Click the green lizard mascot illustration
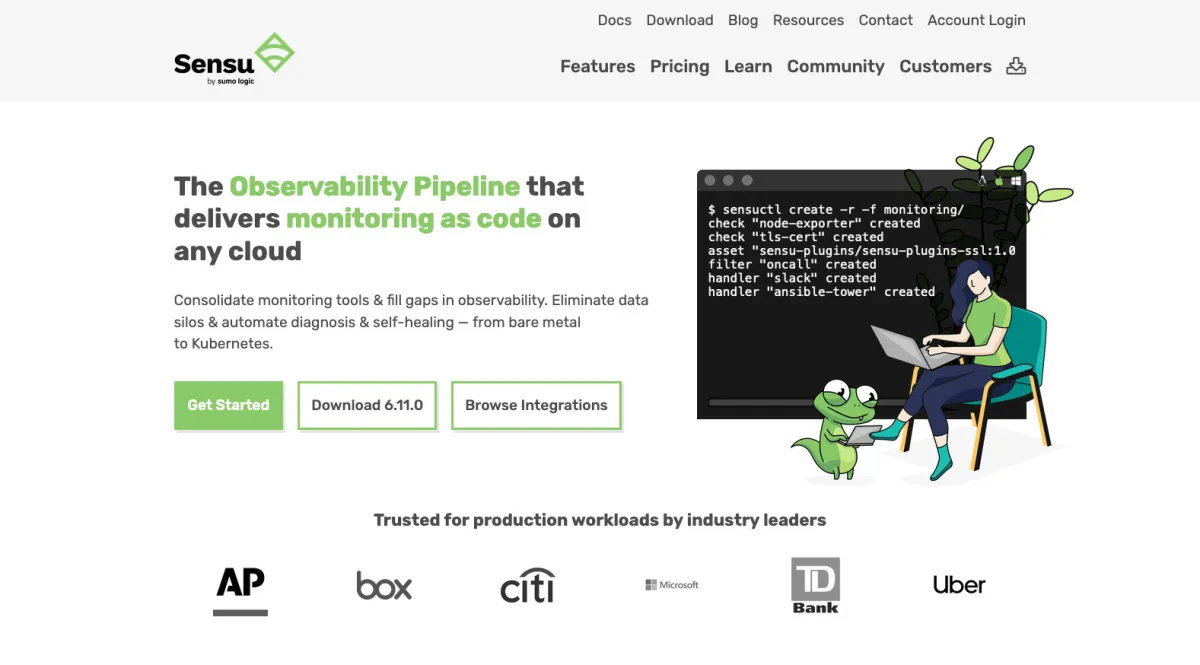The width and height of the screenshot is (1200, 665). coord(837,429)
